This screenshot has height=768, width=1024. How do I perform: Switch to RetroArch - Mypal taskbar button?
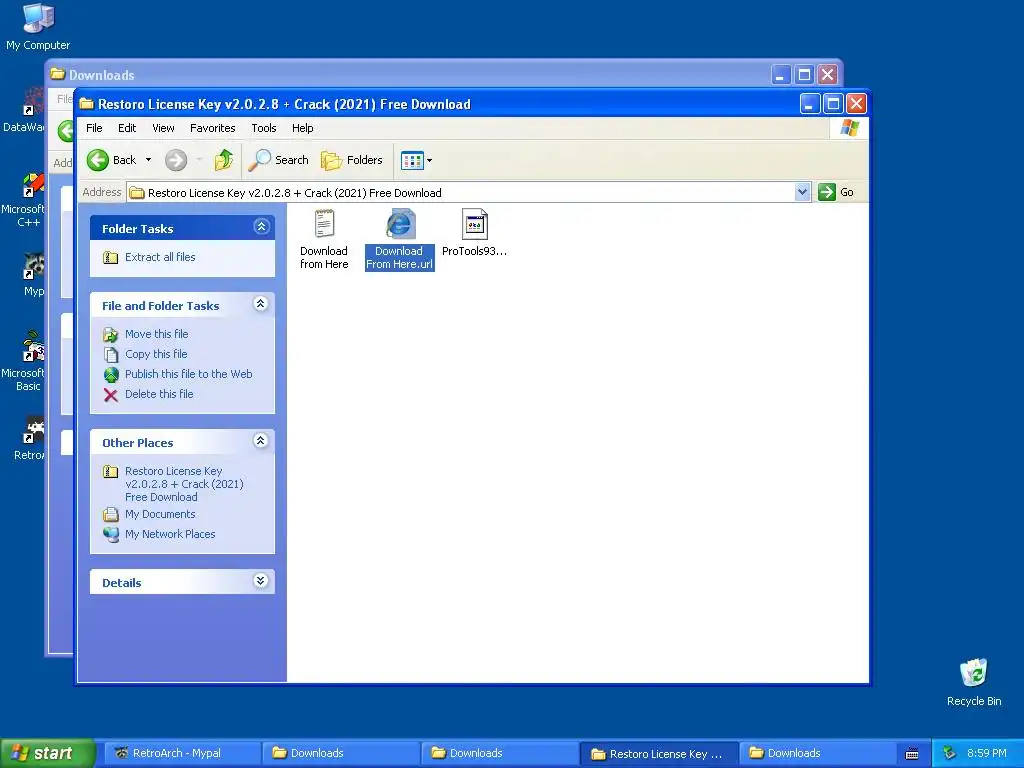click(181, 754)
